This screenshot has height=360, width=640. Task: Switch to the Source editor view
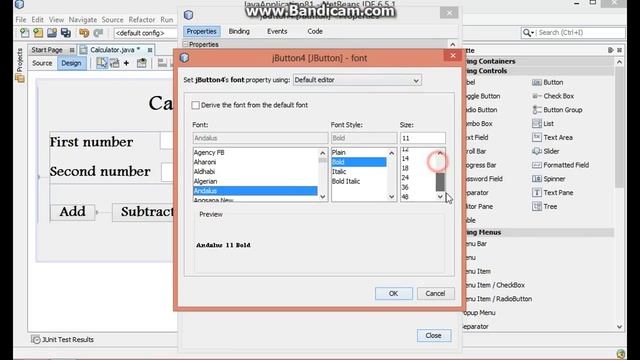click(42, 63)
